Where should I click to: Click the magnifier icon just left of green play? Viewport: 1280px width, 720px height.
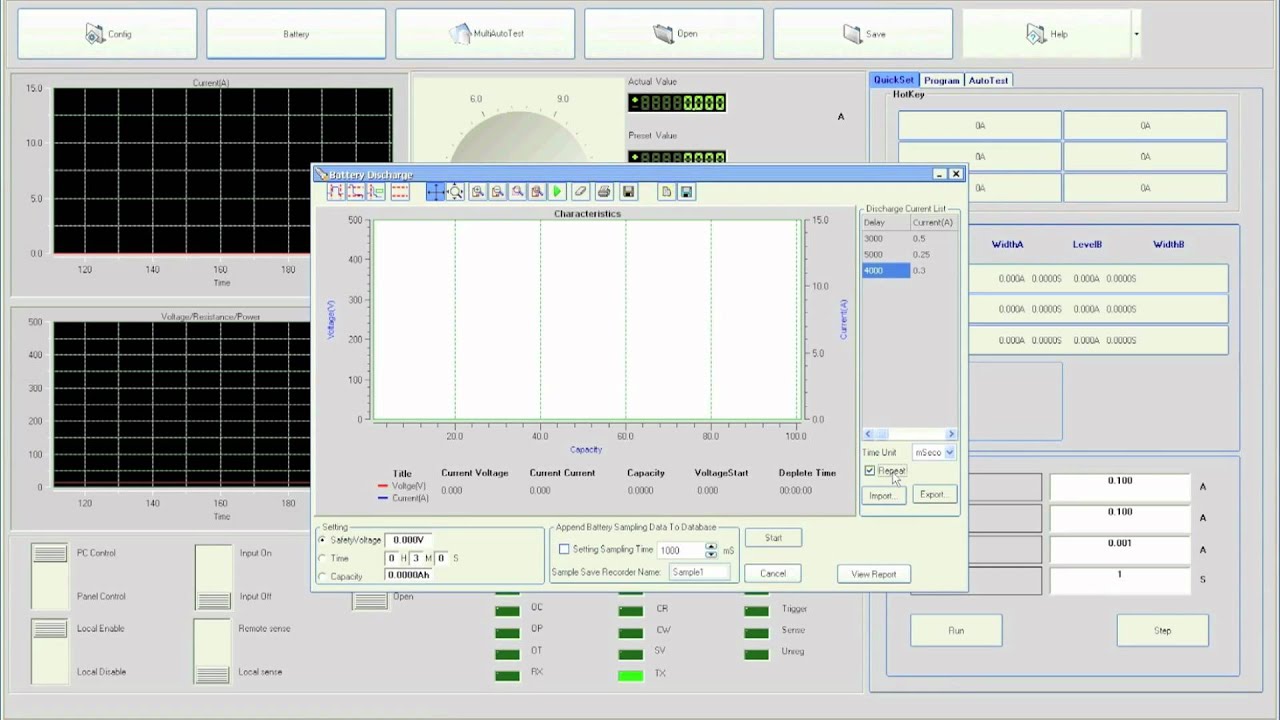pos(537,192)
